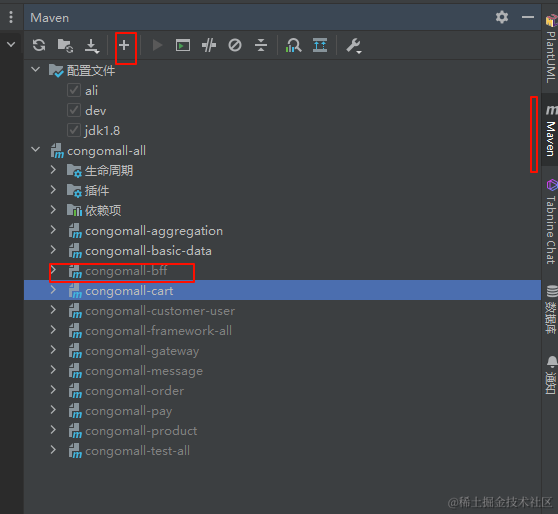Hide the Maven tool window

(528, 17)
